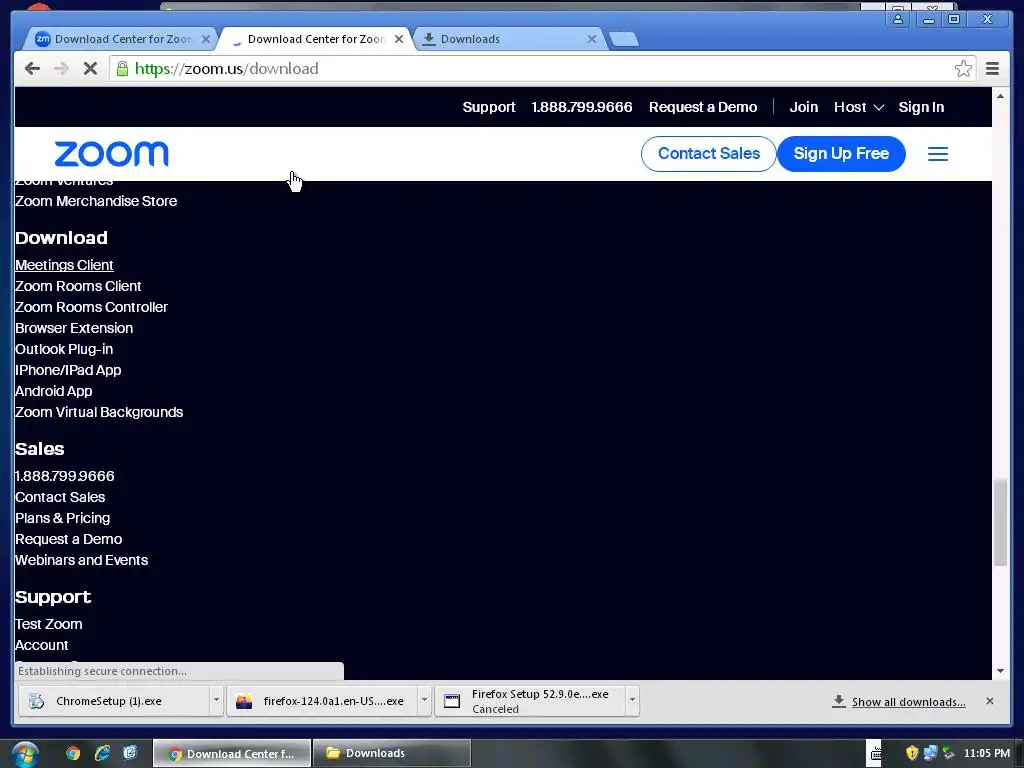This screenshot has width=1024, height=768.
Task: Click the browser forward arrow
Action: 61,69
